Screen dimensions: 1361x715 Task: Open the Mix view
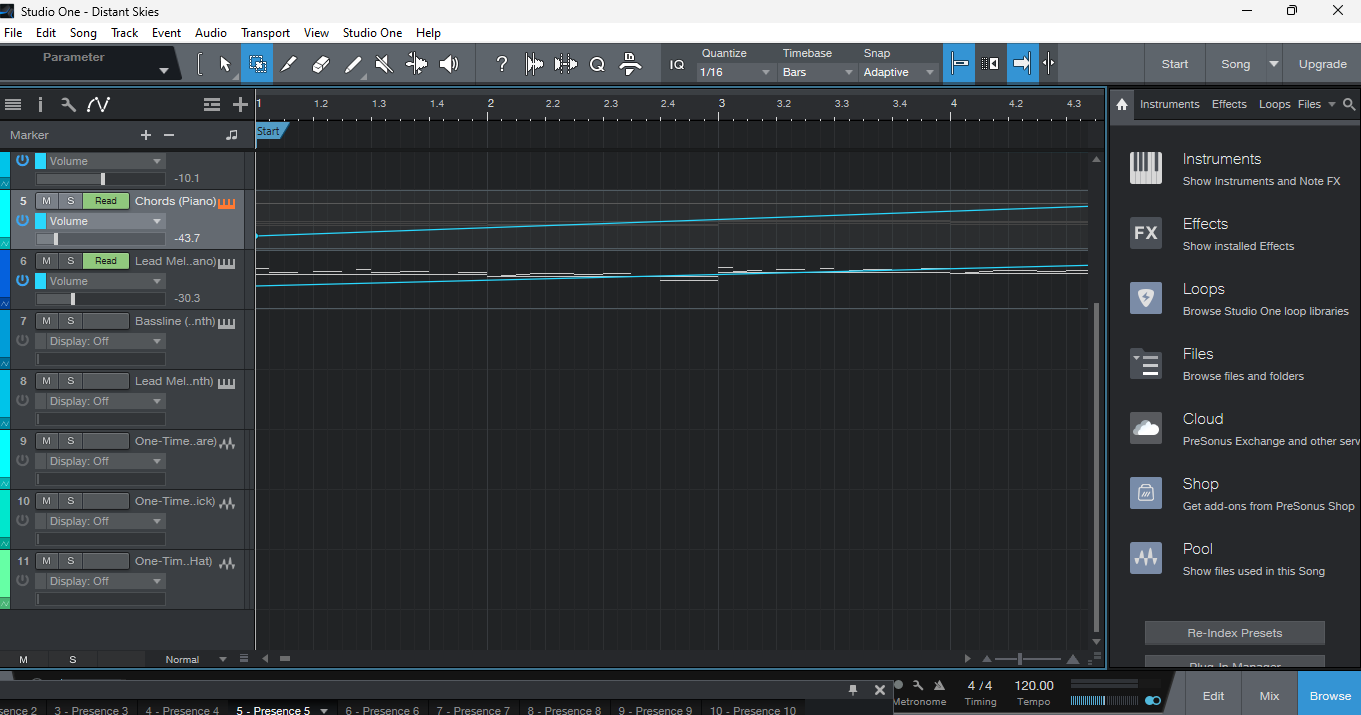pyautogui.click(x=1269, y=696)
